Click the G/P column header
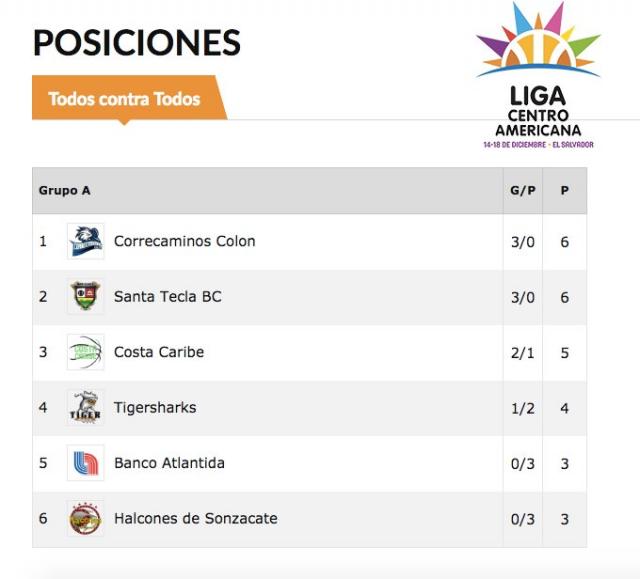This screenshot has width=640, height=579. pos(523,191)
